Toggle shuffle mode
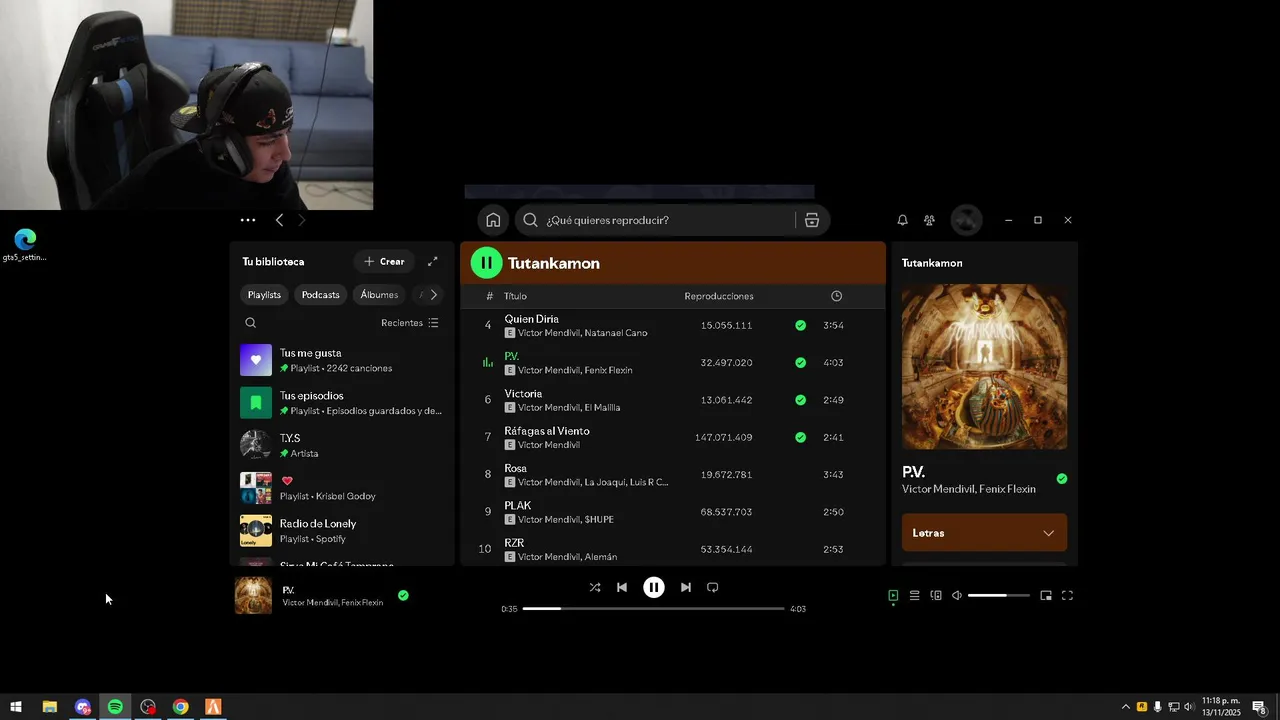The width and height of the screenshot is (1280, 720). 595,587
